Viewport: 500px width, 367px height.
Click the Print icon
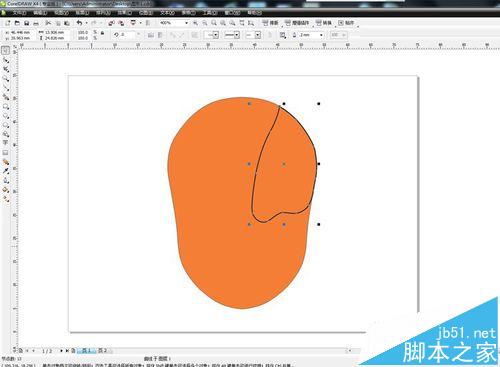tap(36, 23)
